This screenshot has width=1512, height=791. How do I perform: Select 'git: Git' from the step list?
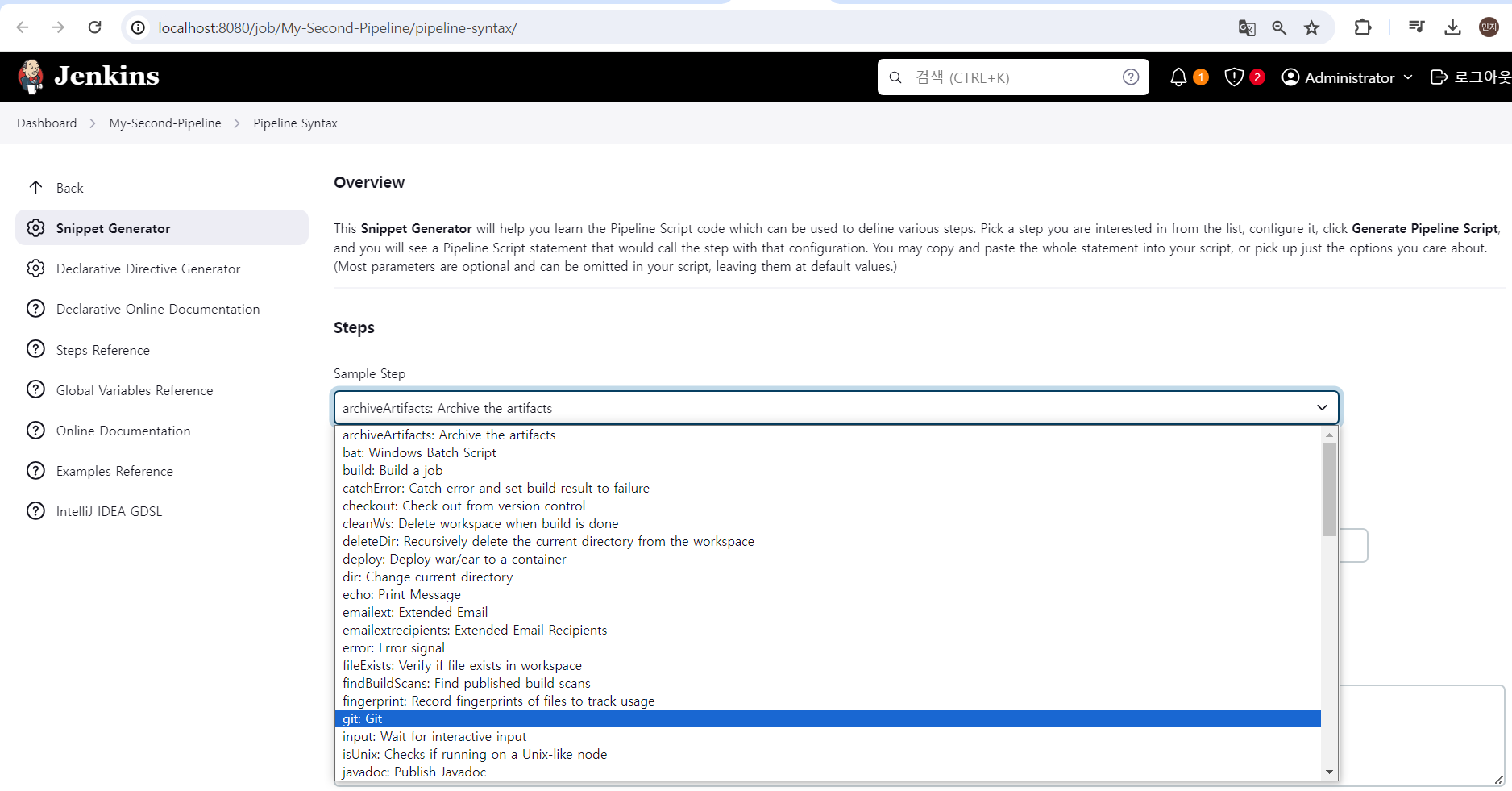point(828,718)
